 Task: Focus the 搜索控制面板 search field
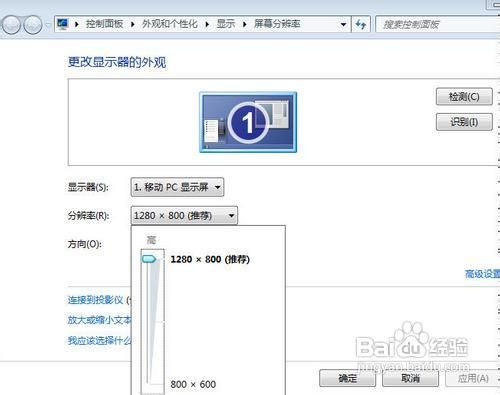tap(438, 24)
